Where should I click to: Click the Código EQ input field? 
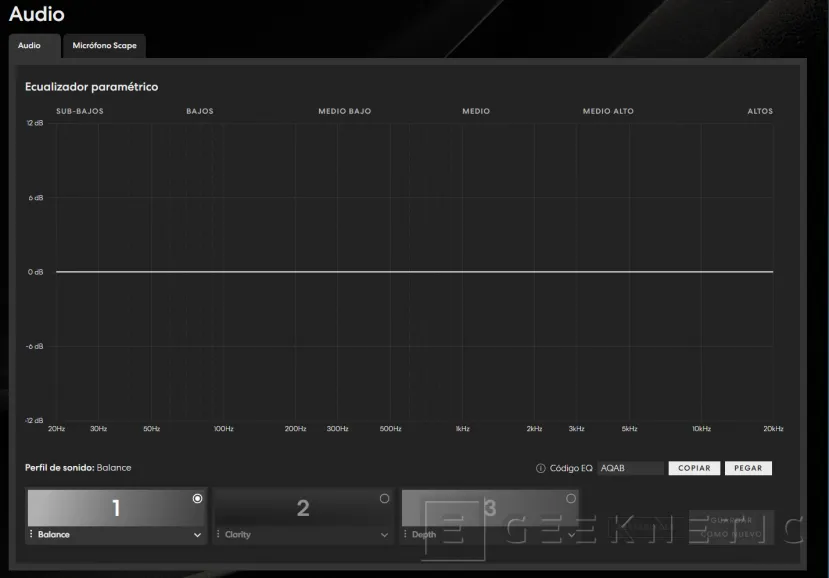tap(629, 468)
